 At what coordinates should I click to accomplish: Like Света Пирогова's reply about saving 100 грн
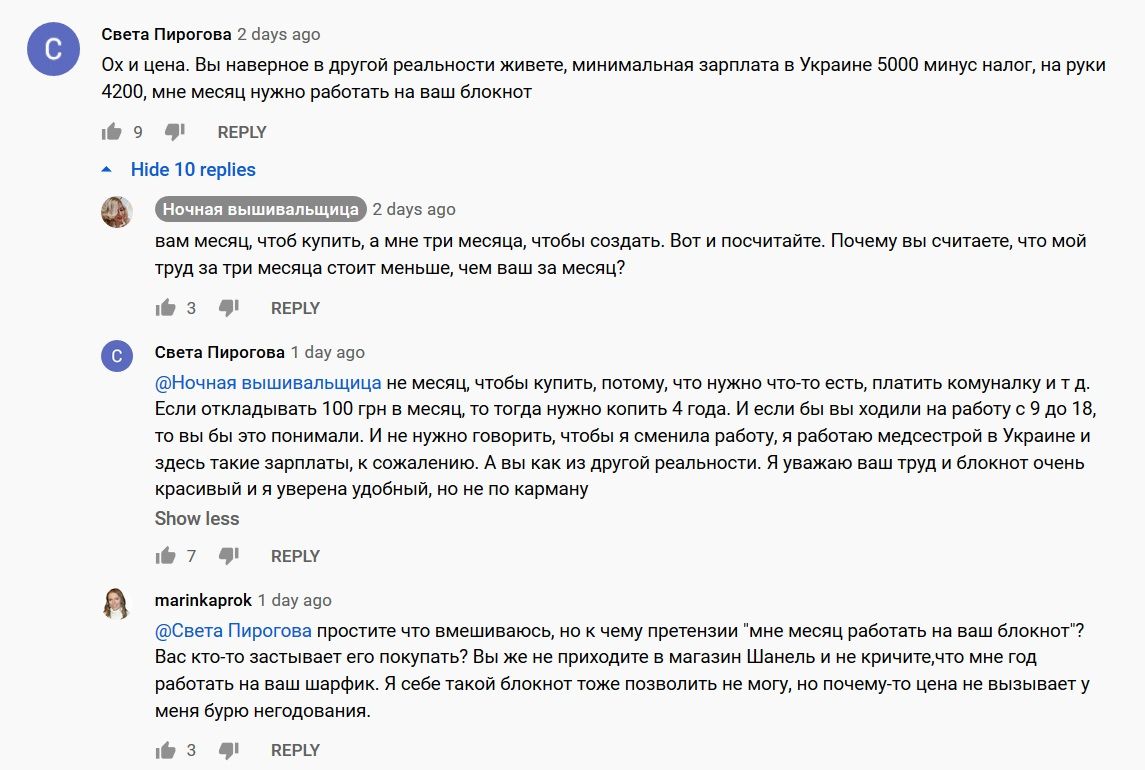pyautogui.click(x=166, y=556)
